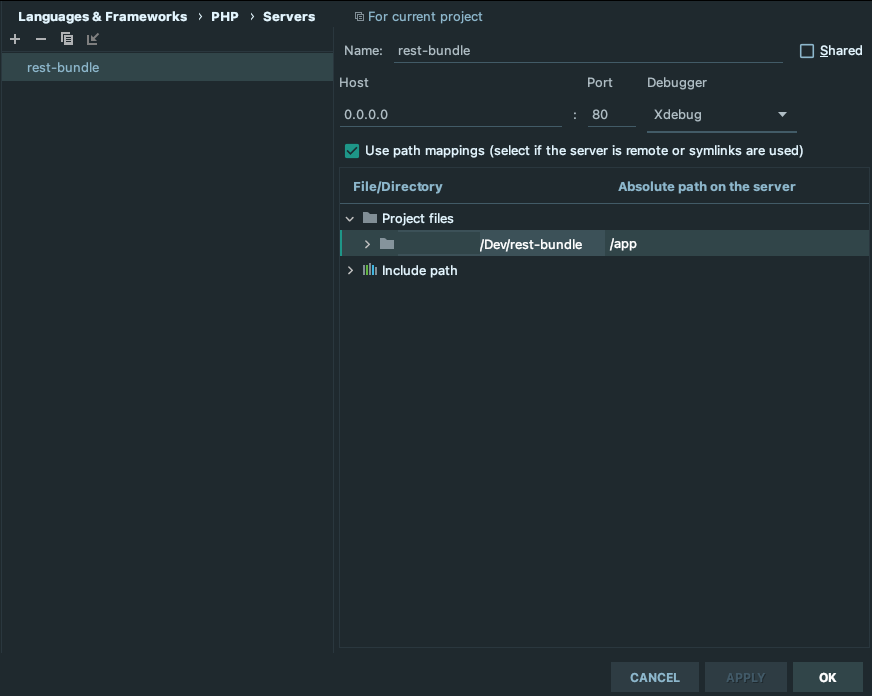Confirm with the OK button
Screen dimensions: 872x696
(828, 678)
